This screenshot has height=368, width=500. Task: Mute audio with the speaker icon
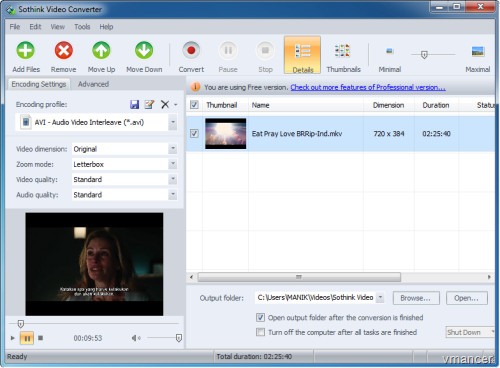pyautogui.click(x=136, y=338)
